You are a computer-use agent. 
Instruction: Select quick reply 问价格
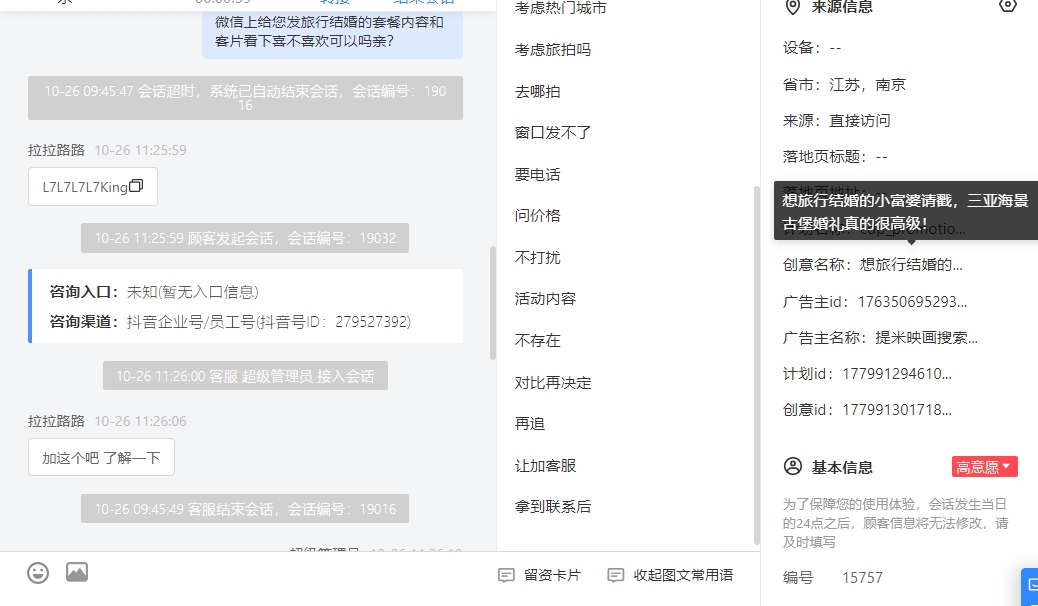pos(538,215)
